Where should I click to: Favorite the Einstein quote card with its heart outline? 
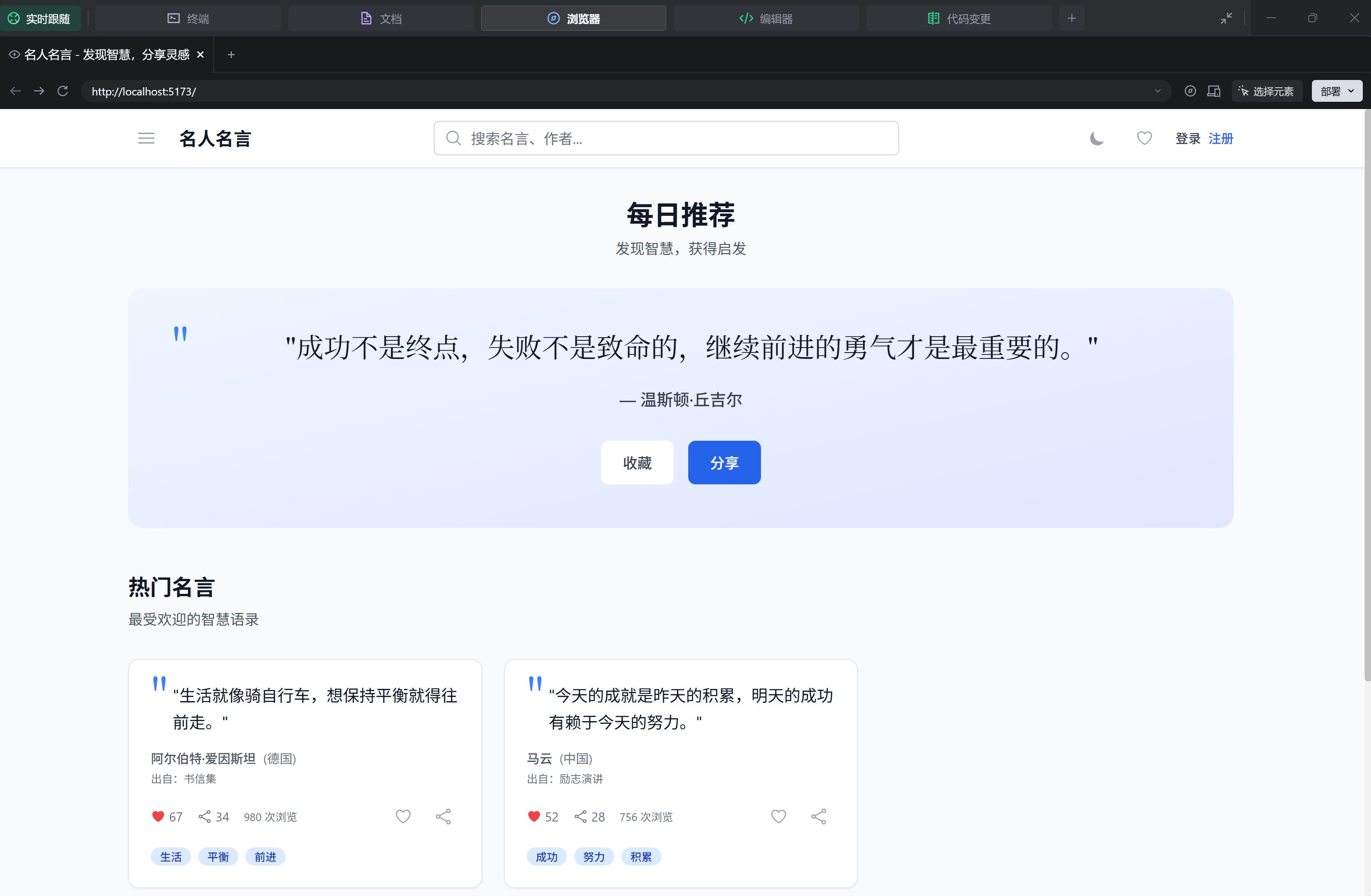click(403, 816)
